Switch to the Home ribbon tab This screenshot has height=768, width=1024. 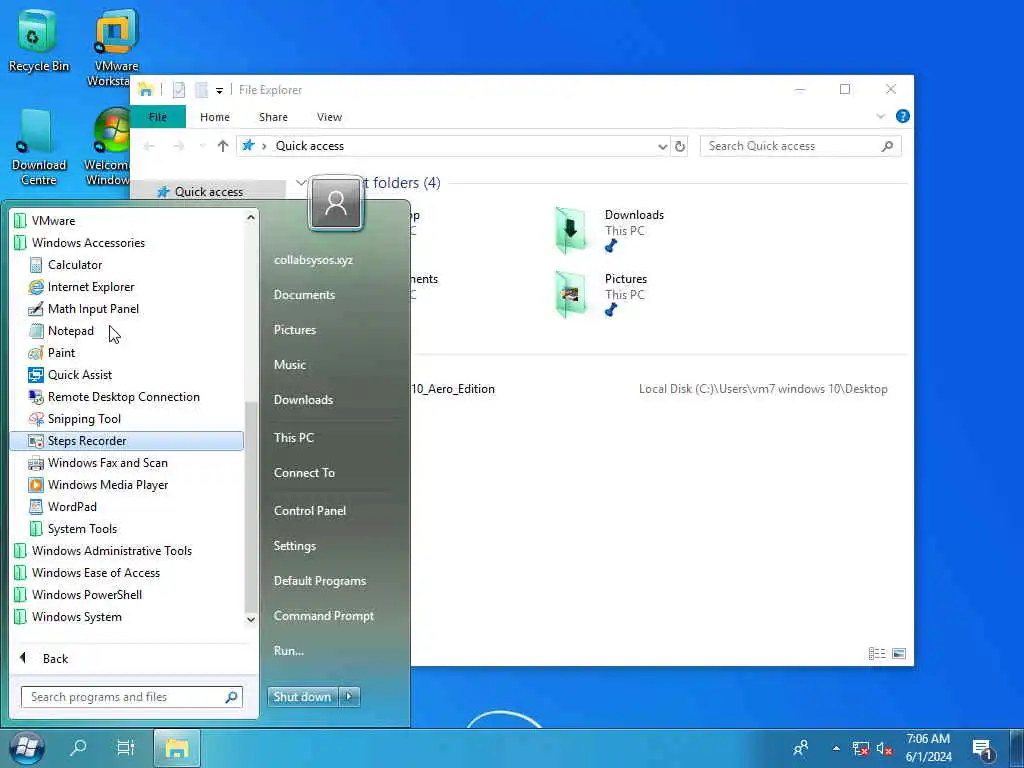point(215,117)
